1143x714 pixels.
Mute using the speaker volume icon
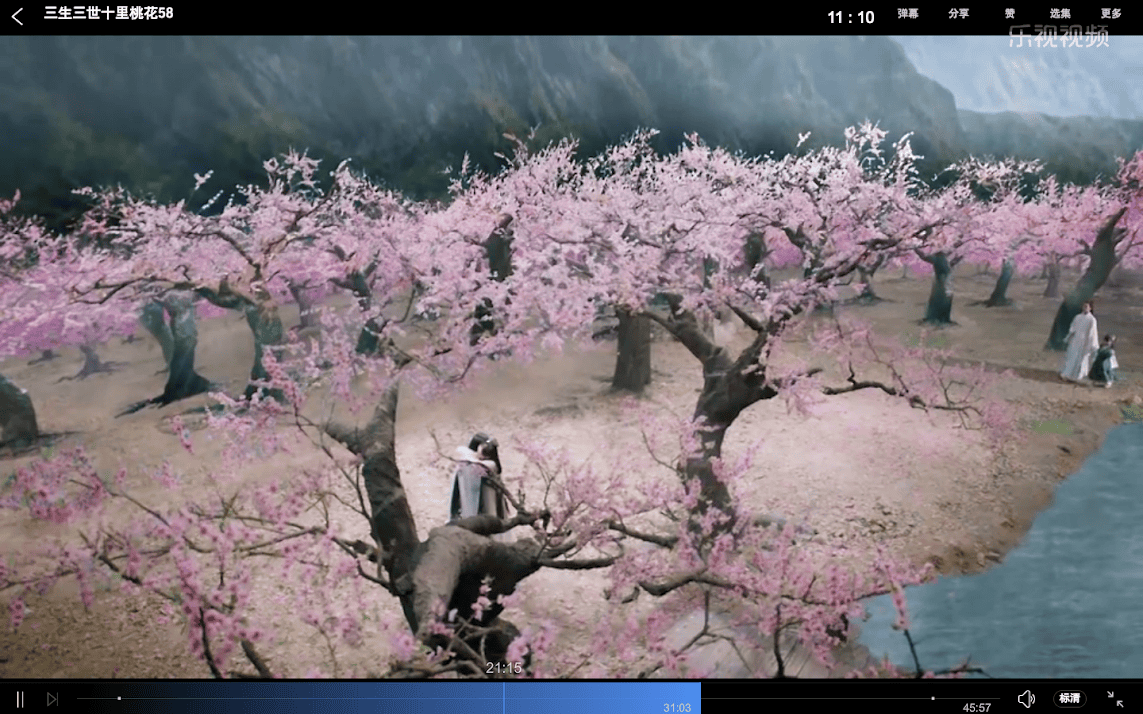[x=1026, y=699]
